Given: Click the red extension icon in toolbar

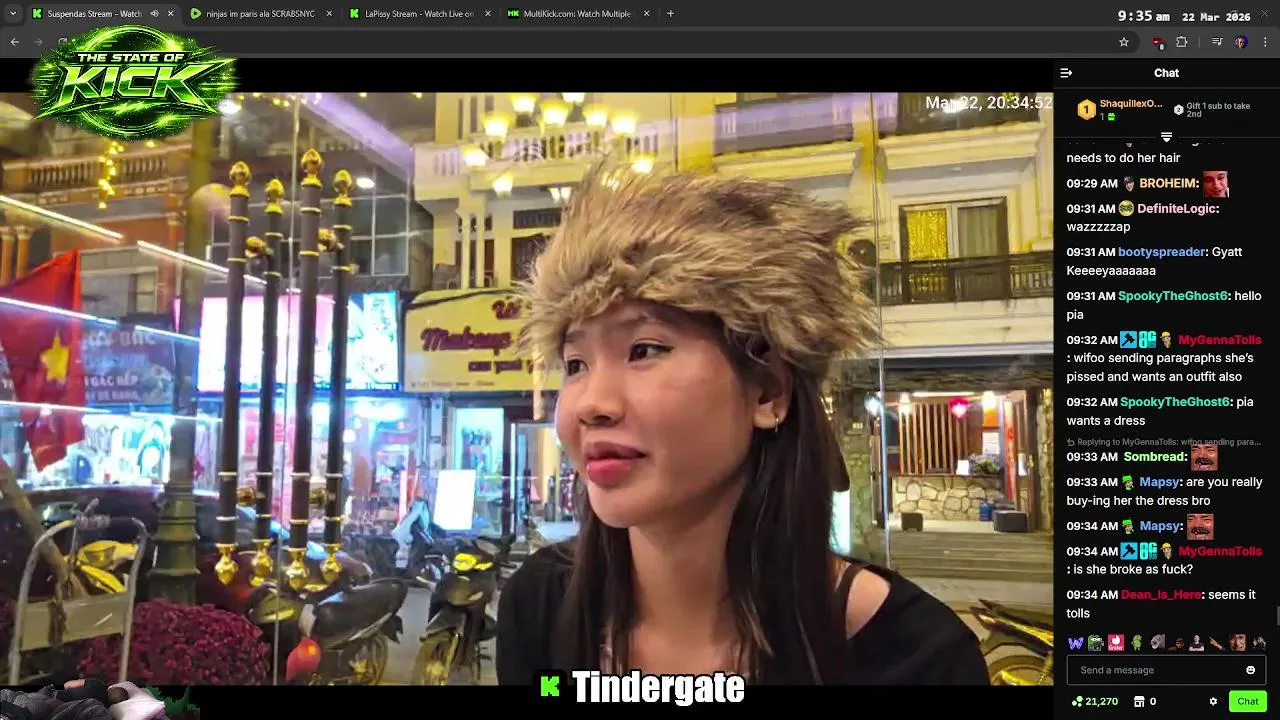Looking at the screenshot, I should coord(1158,42).
